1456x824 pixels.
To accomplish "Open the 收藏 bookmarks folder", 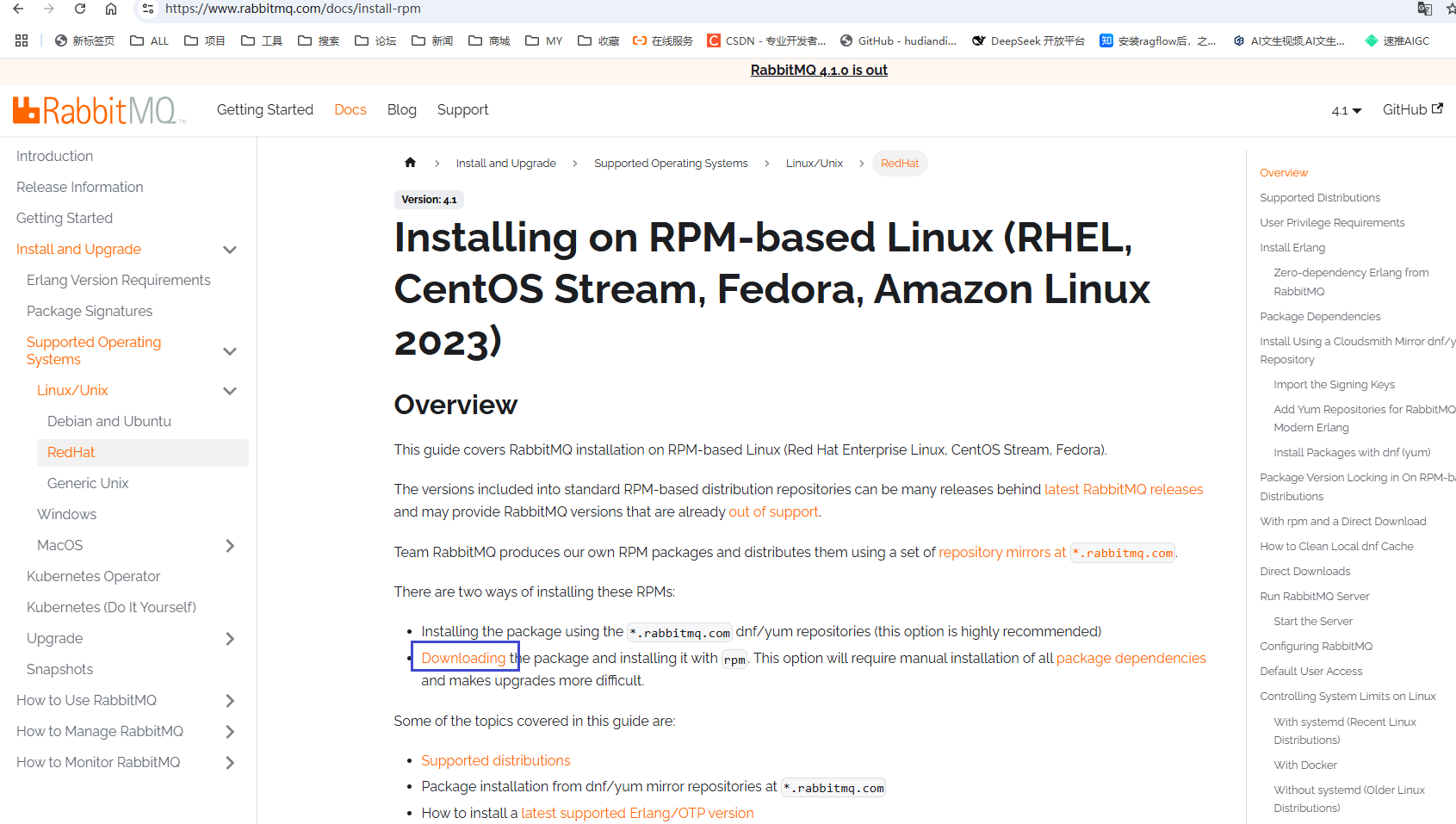I will click(598, 40).
